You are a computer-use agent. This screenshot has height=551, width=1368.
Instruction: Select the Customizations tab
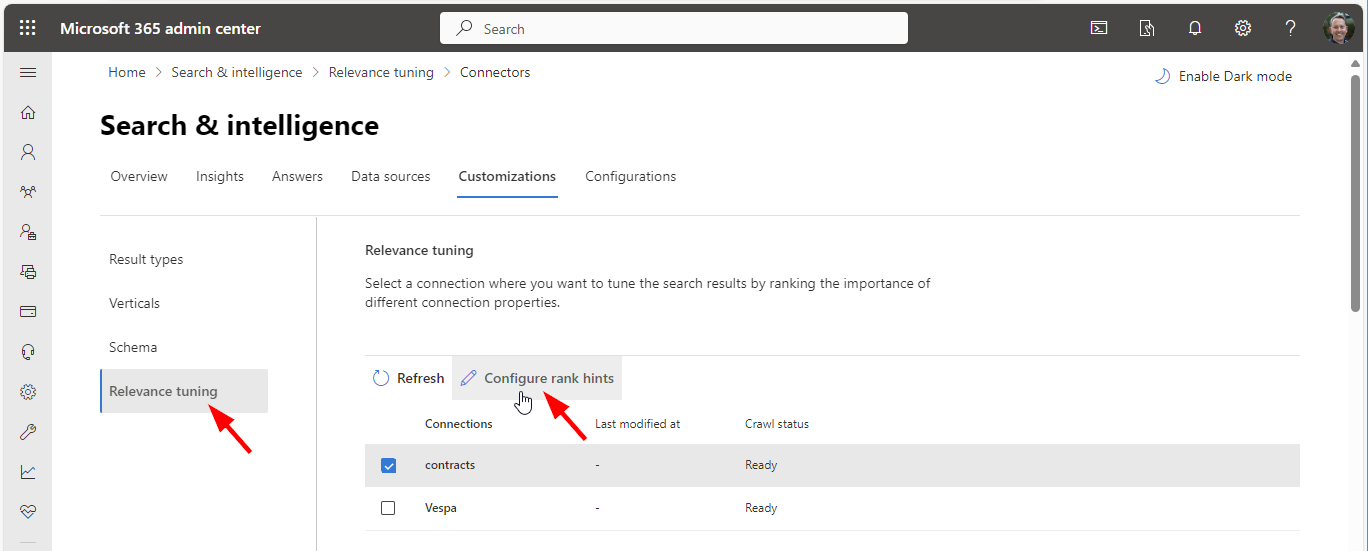click(507, 176)
